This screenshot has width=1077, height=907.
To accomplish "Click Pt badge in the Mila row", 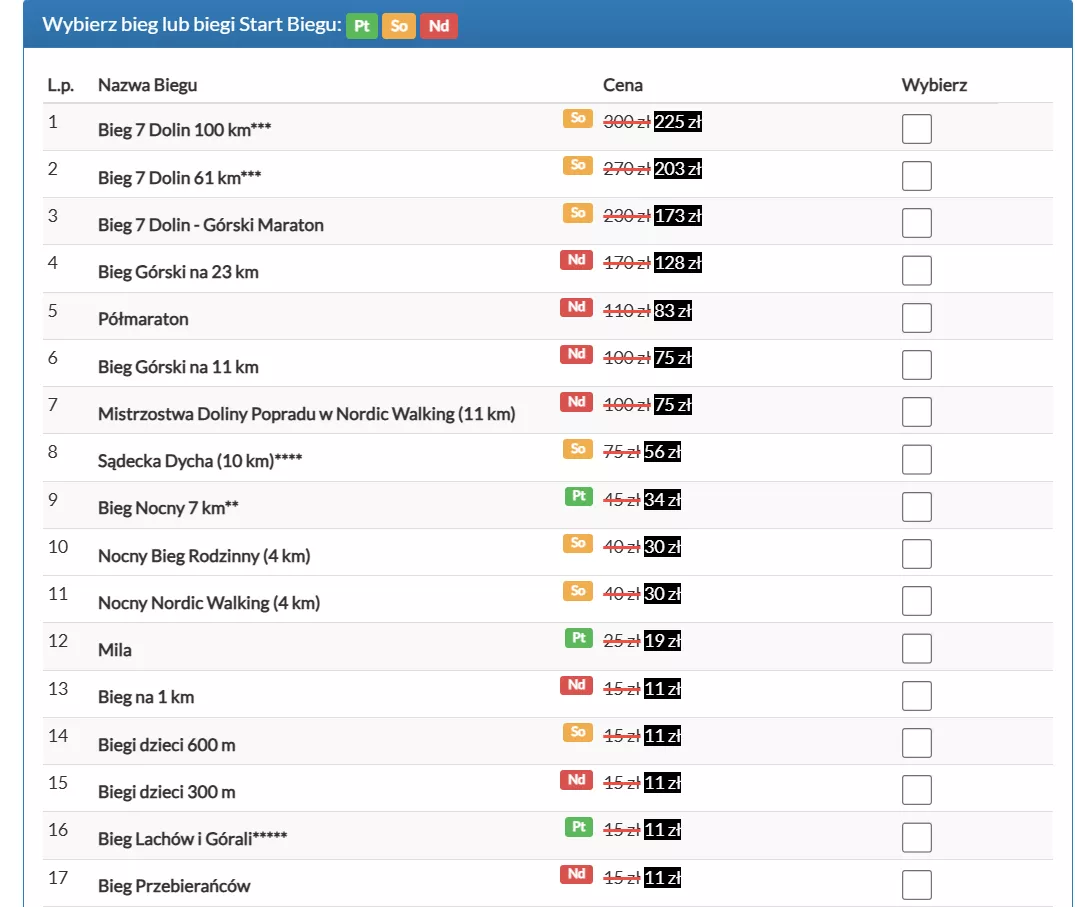I will point(578,637).
